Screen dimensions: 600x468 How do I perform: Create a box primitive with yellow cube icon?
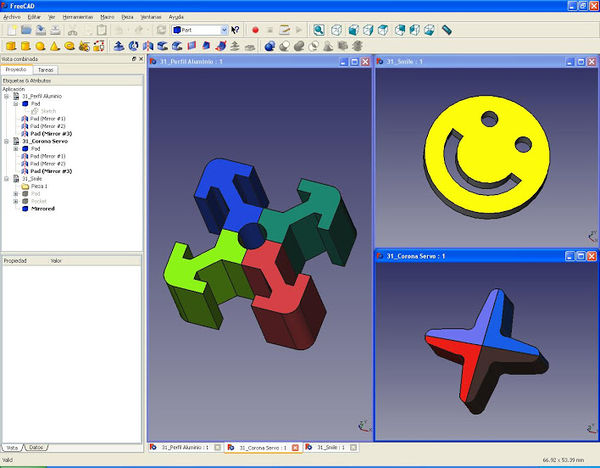tap(11, 46)
